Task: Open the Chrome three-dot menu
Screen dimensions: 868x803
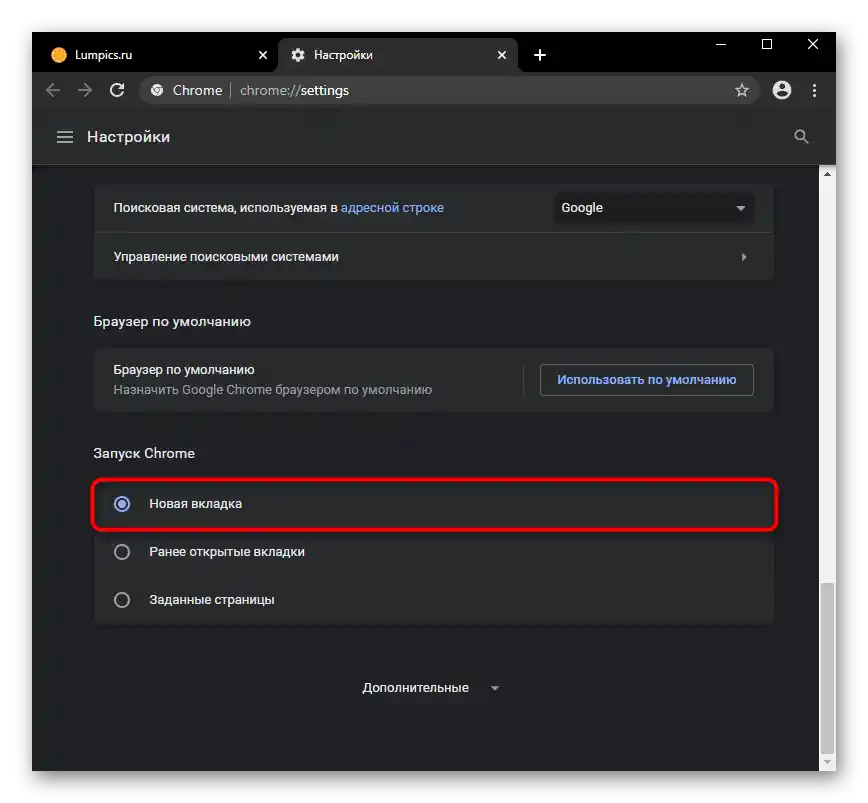Action: pos(814,90)
